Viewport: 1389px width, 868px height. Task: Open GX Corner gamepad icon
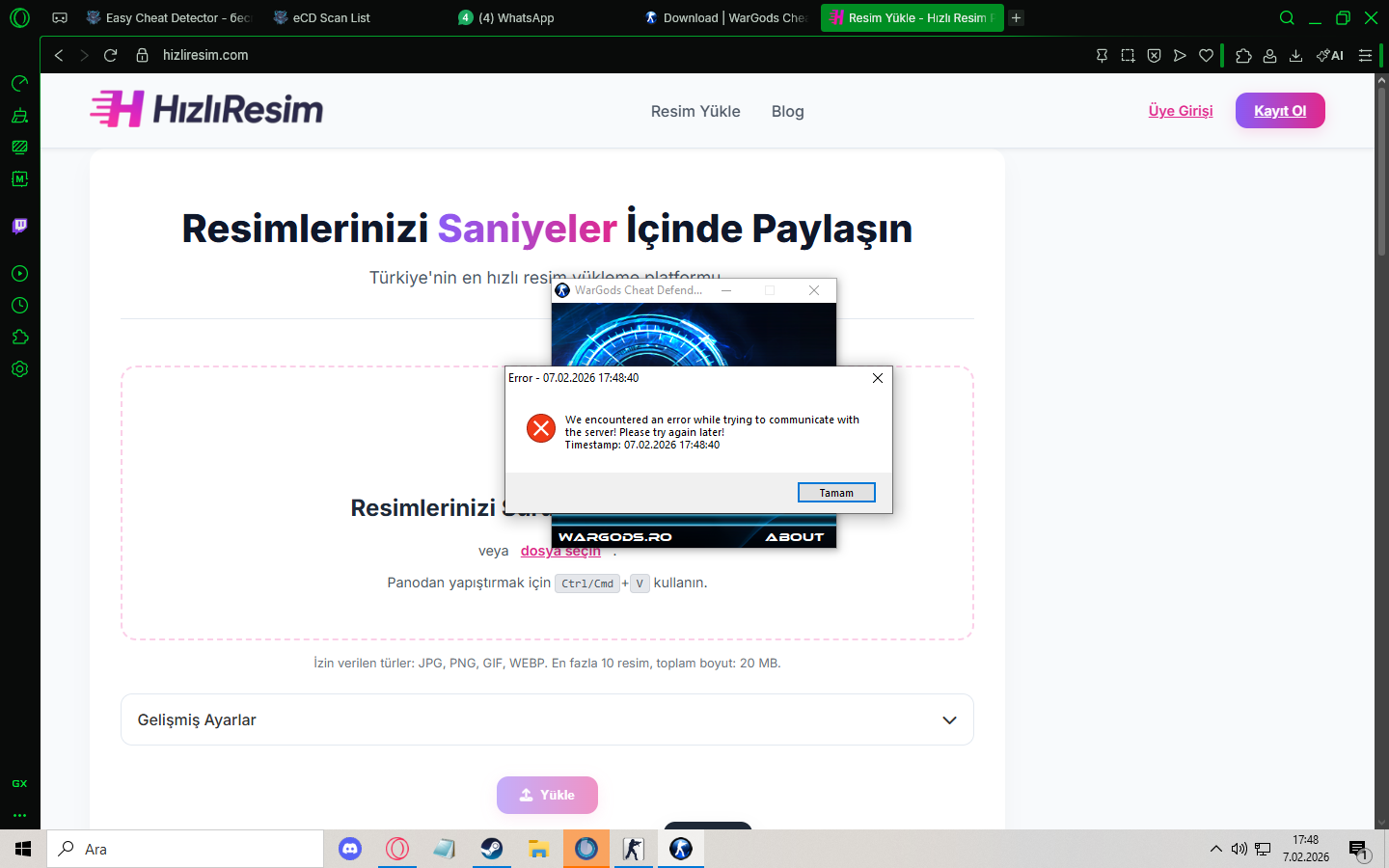click(60, 17)
